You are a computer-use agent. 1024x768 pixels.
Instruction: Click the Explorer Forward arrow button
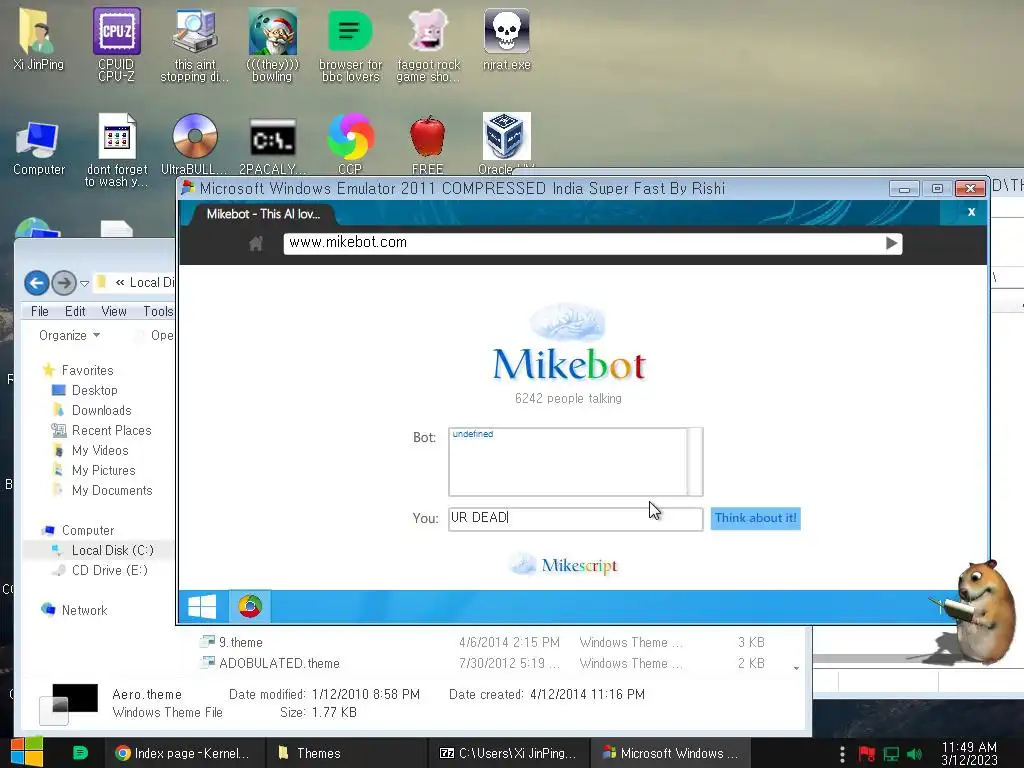(x=63, y=283)
